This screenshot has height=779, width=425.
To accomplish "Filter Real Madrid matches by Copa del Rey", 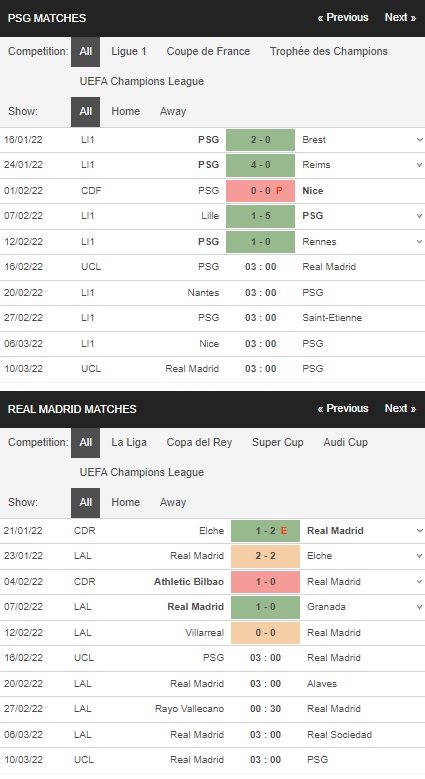I will 199,442.
